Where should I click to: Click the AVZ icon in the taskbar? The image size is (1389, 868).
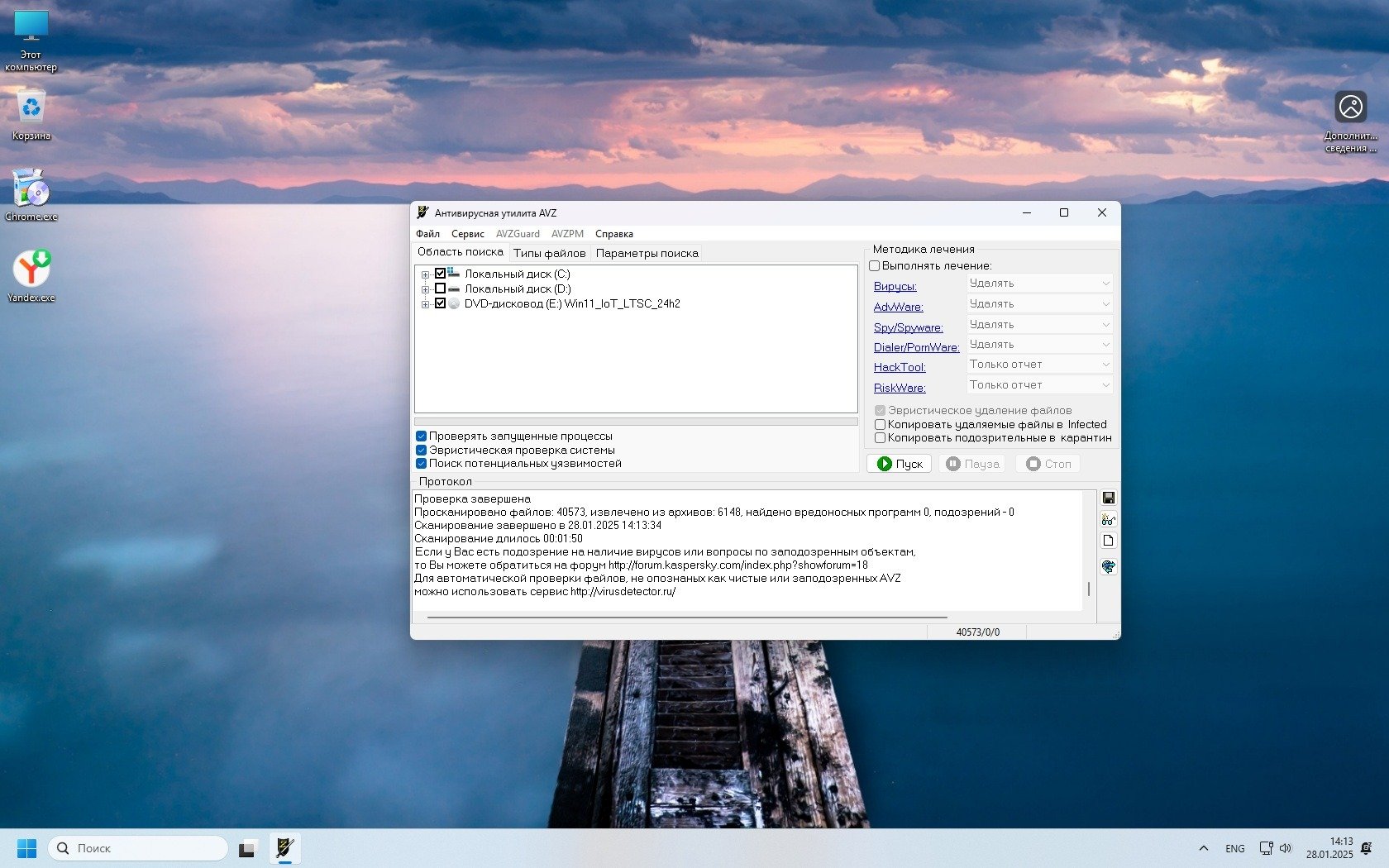[284, 848]
